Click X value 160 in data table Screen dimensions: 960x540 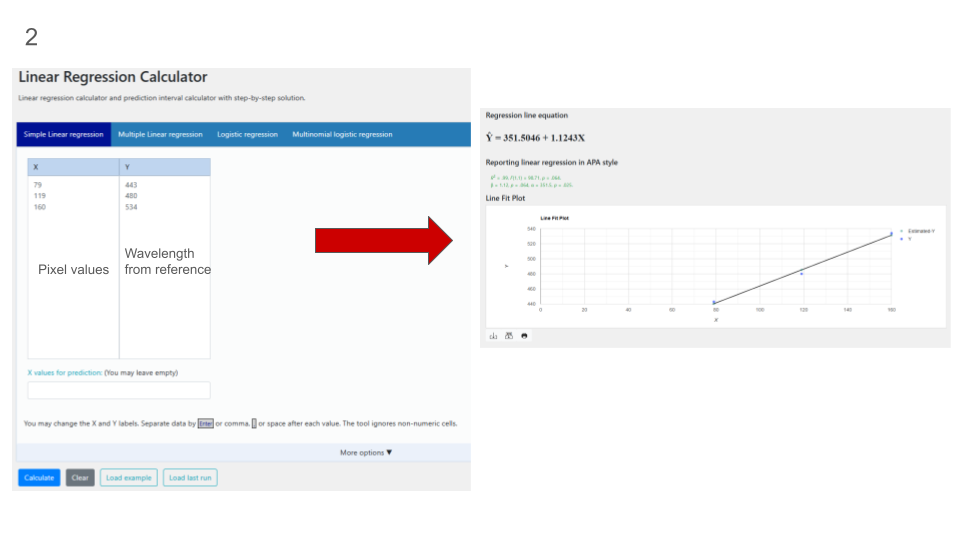tap(40, 207)
